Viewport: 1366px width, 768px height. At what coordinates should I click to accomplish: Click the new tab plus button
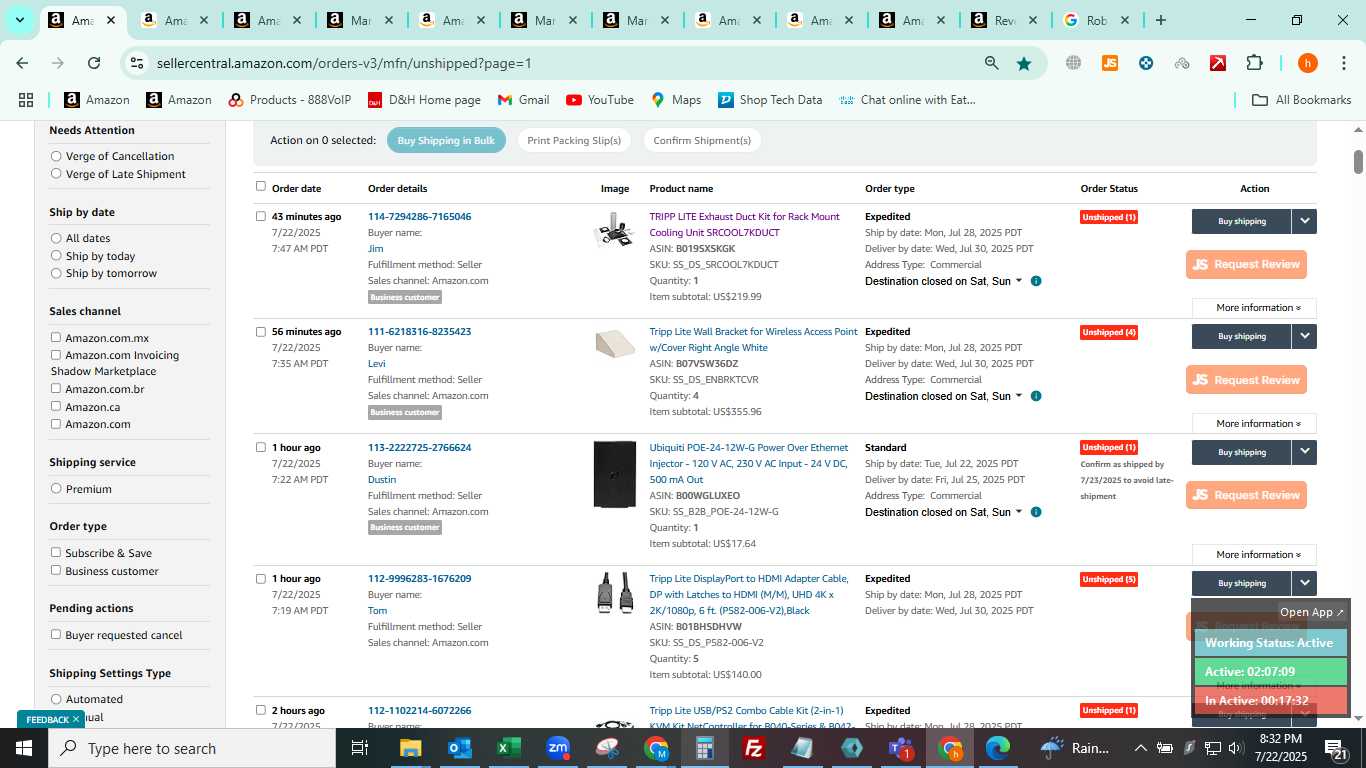1160,20
